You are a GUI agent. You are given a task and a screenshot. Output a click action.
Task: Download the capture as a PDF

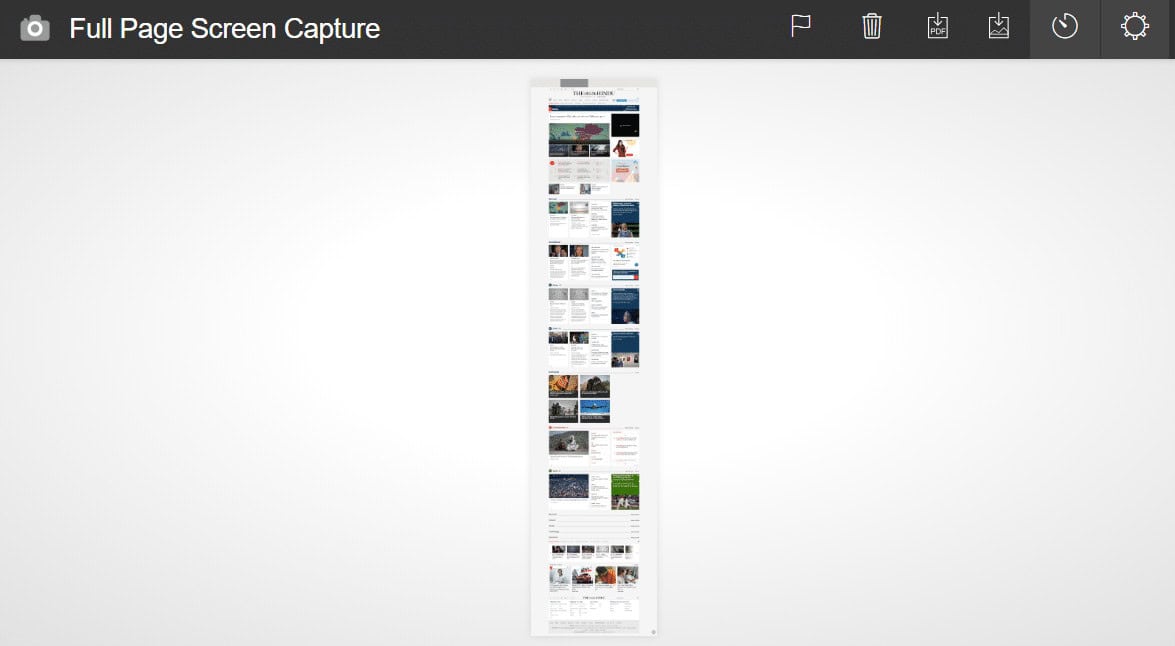[937, 27]
